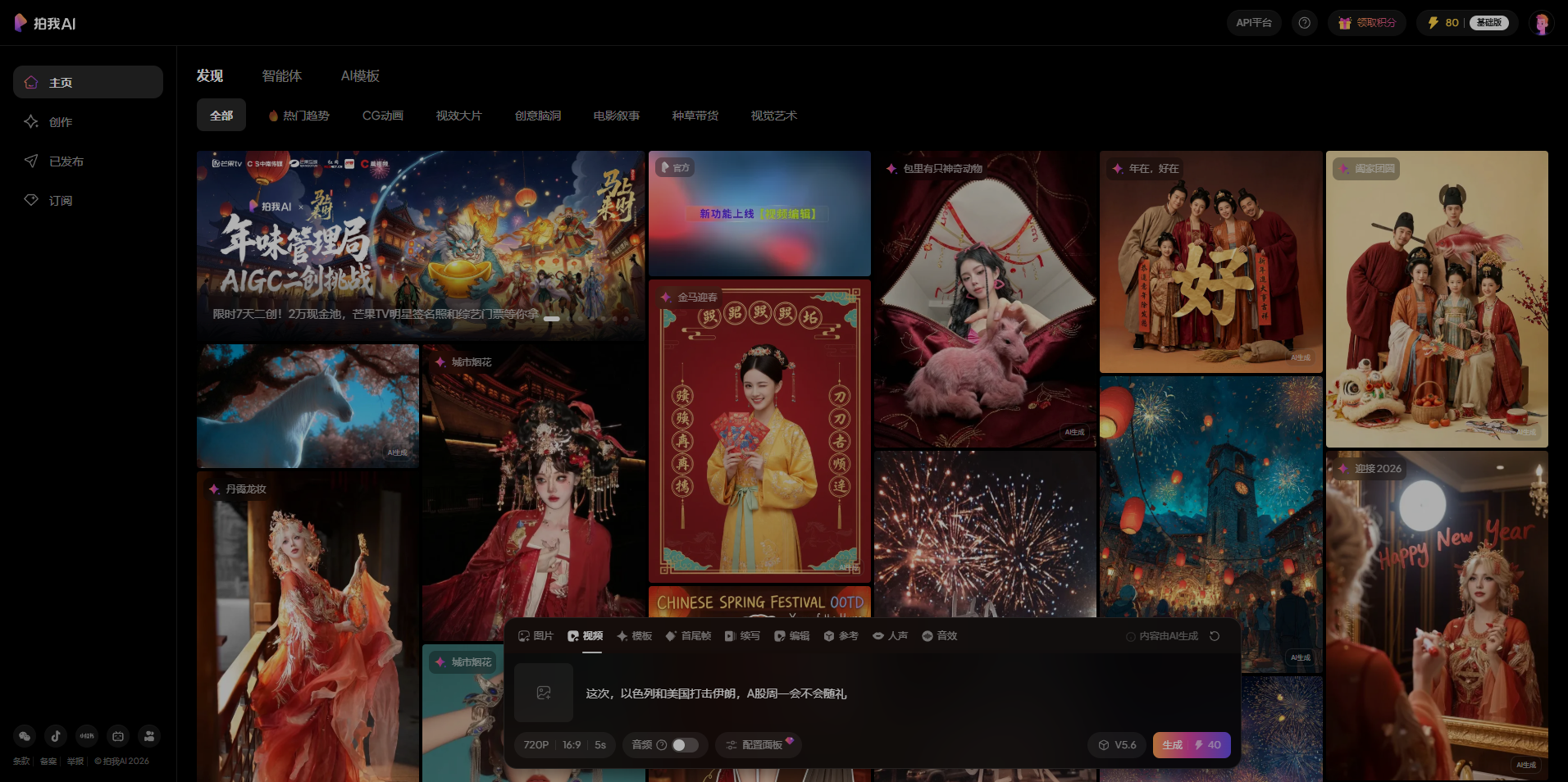Click the prompt text input field

861,693
